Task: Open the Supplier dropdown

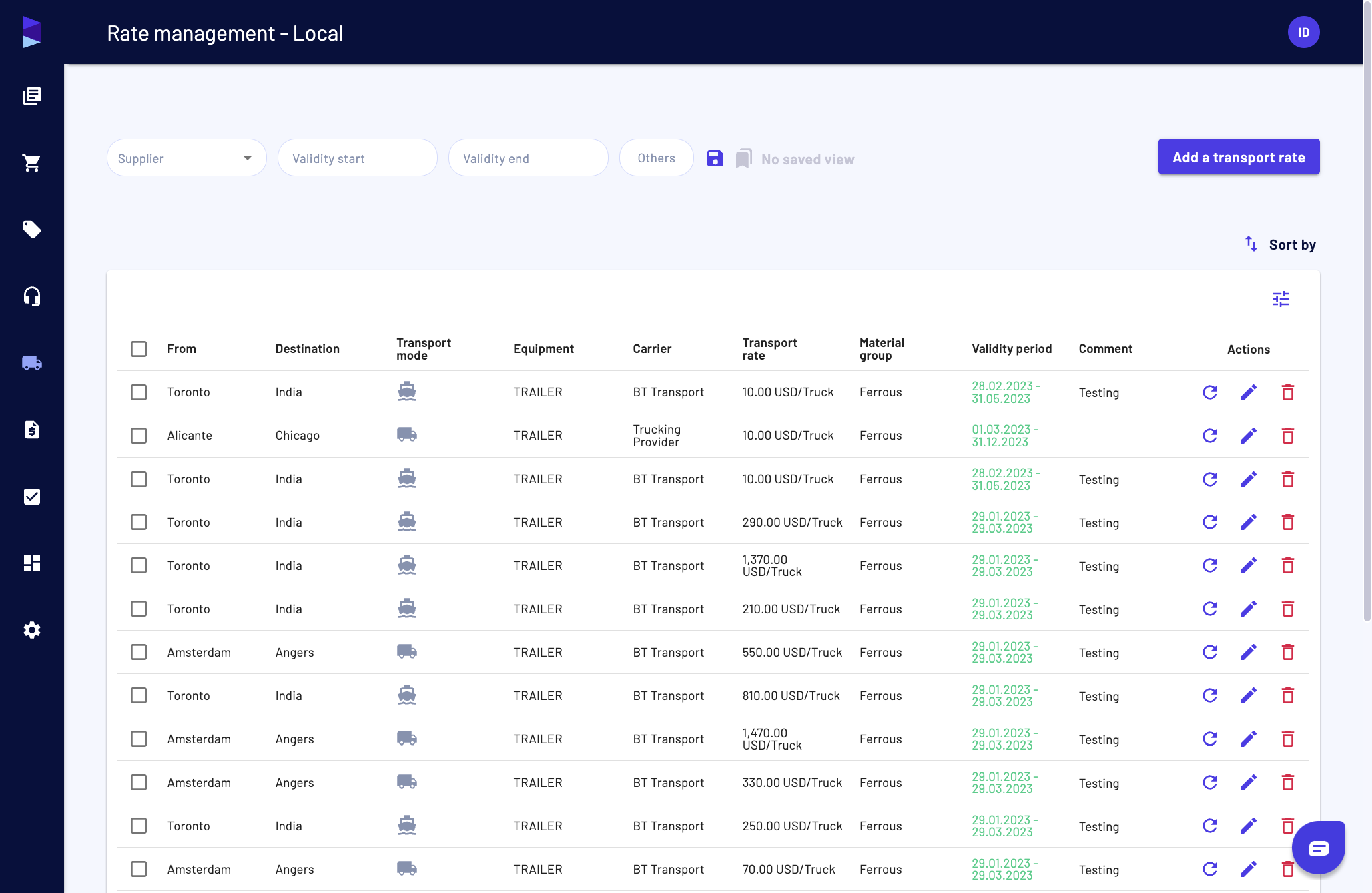Action: [x=187, y=158]
